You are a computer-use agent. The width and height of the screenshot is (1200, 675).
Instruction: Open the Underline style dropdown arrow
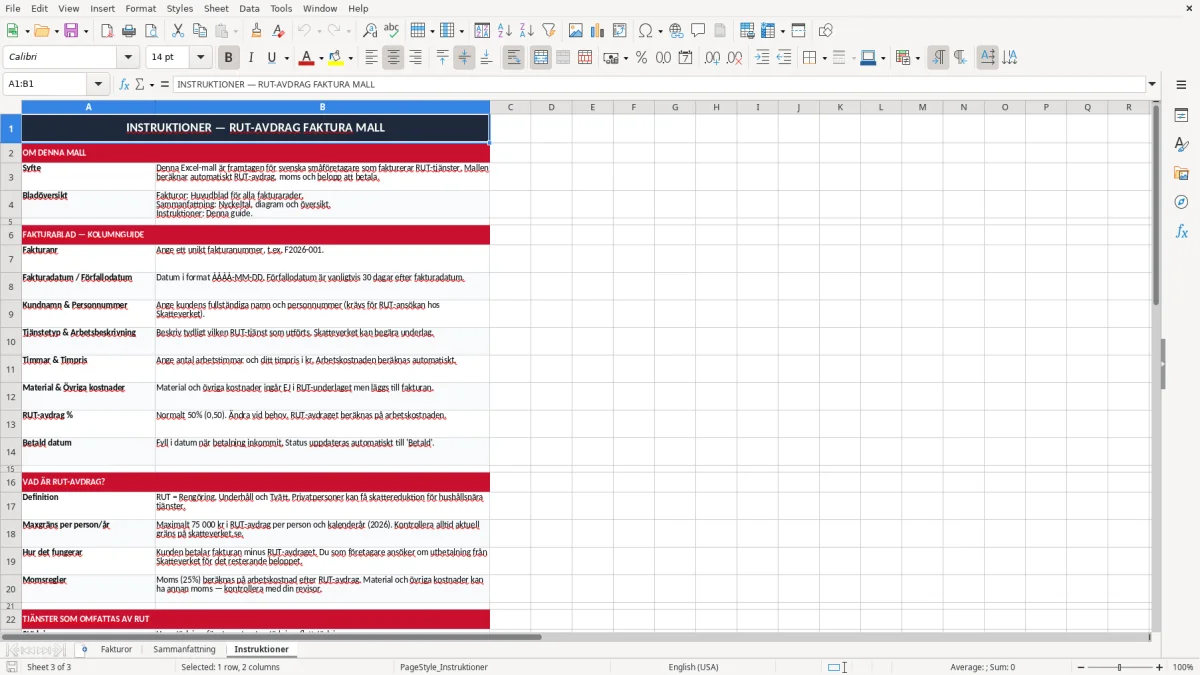(x=285, y=58)
